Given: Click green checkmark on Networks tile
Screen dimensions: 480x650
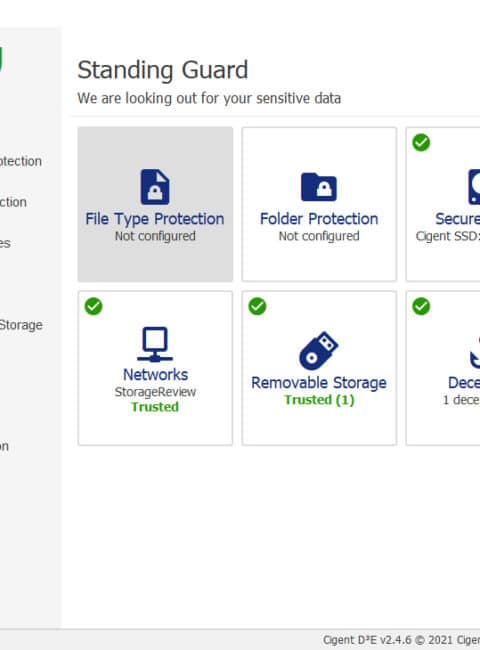Looking at the screenshot, I should click(x=93, y=306).
